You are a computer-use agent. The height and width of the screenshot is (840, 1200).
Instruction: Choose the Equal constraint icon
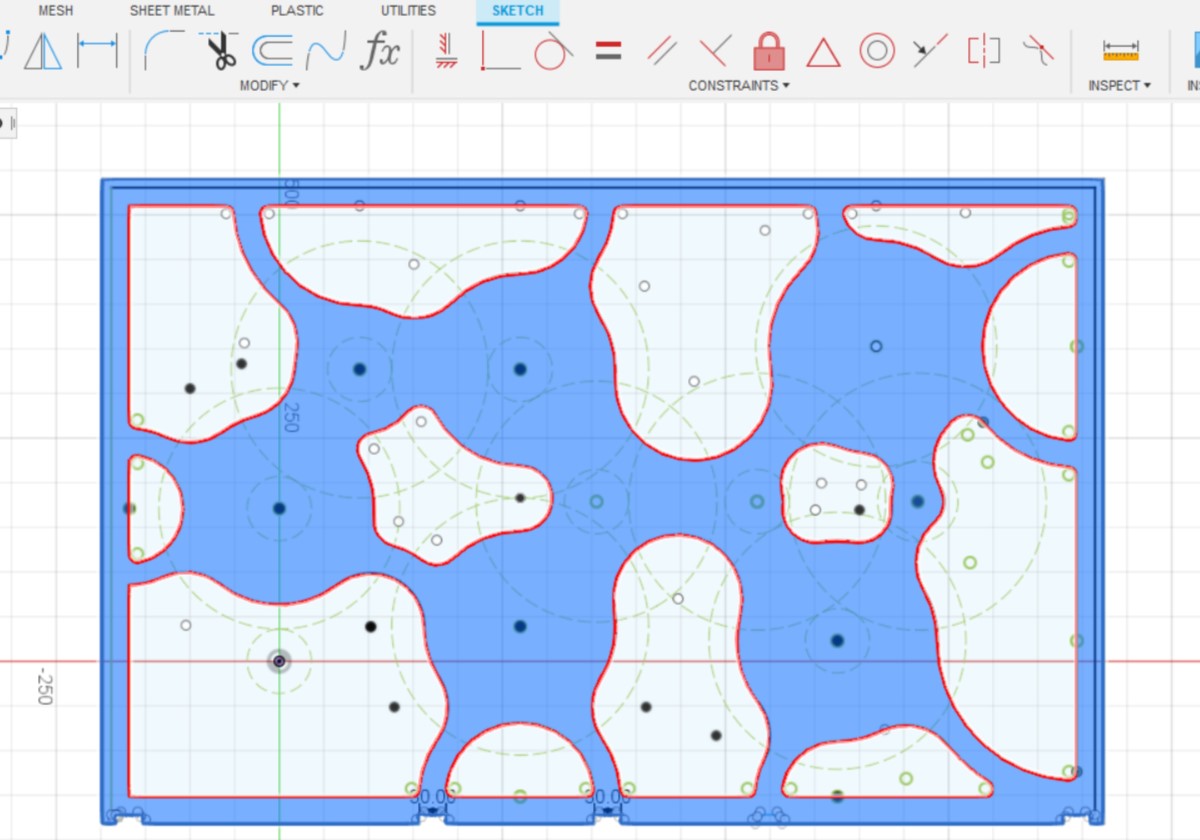tap(608, 50)
